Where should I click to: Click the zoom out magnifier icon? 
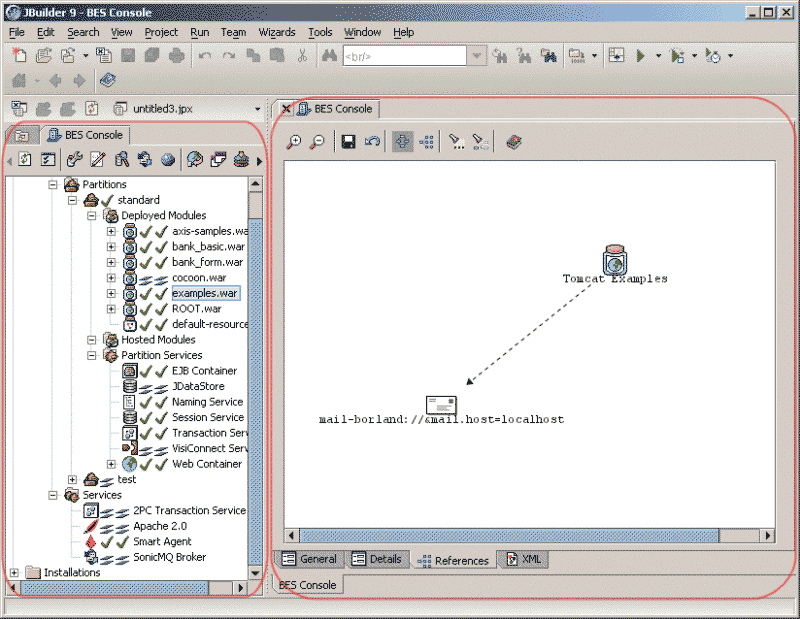[316, 143]
